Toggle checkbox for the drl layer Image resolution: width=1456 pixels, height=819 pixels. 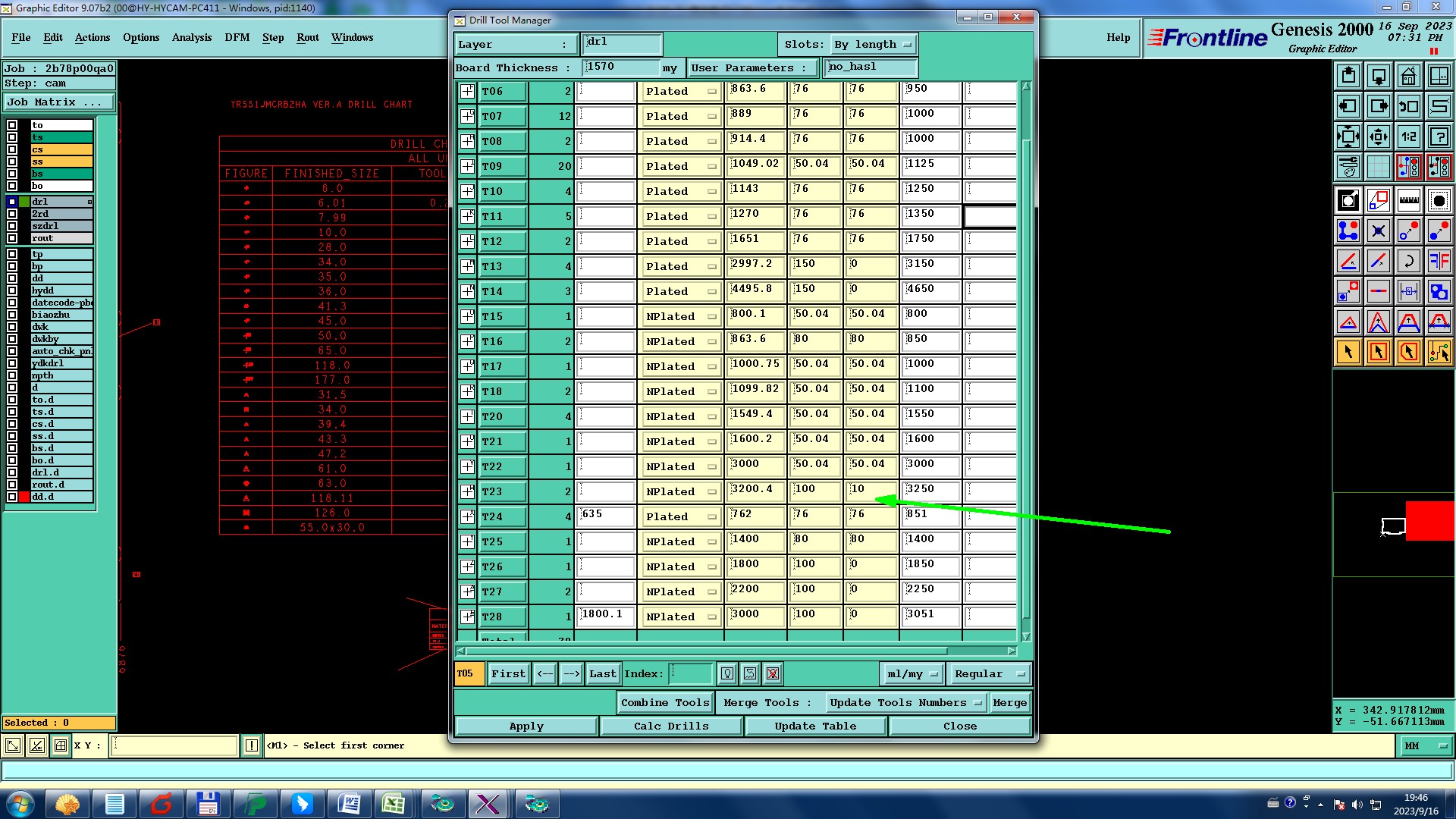click(12, 202)
